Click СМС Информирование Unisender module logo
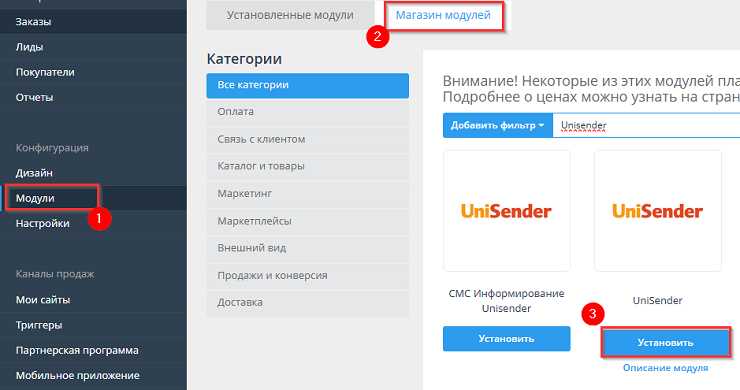 click(x=506, y=211)
